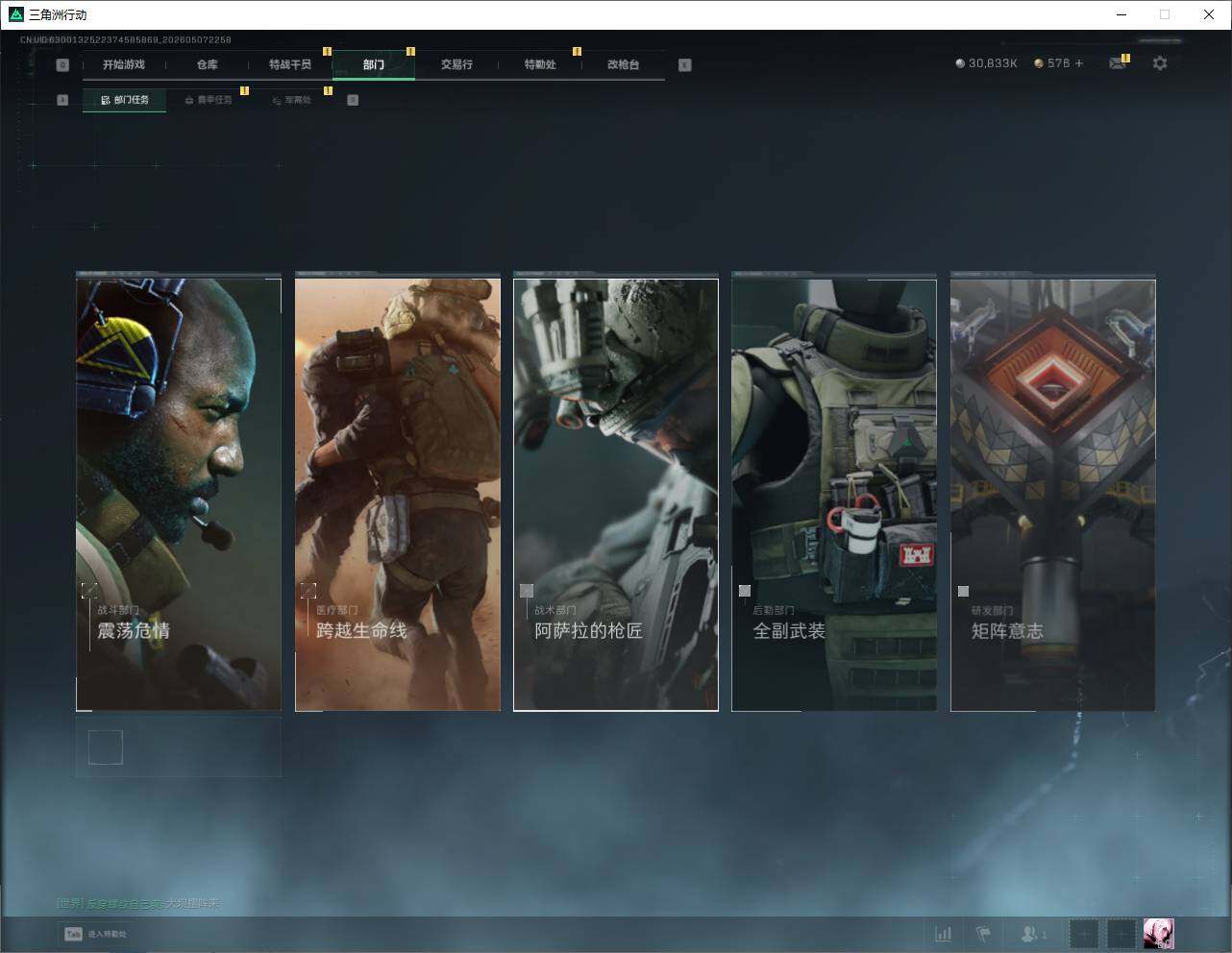Screen dimensions: 1232x953
Task: Open the 跨越生命线 medical department card
Action: coord(398,495)
